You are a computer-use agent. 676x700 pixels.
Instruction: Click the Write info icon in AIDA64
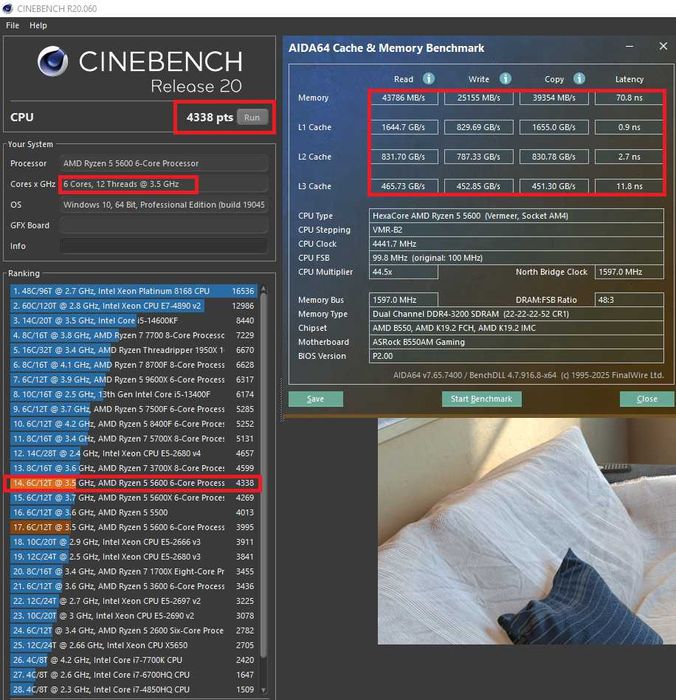click(x=505, y=79)
